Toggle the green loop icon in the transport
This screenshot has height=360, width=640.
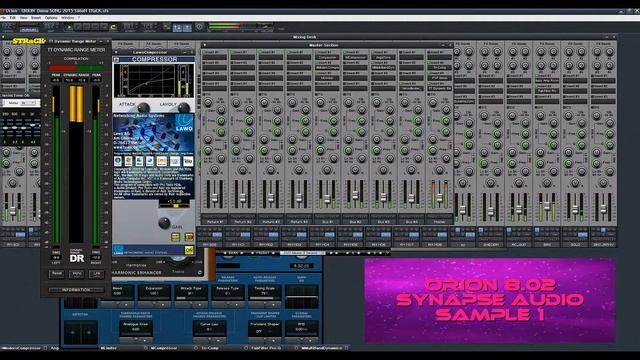pyautogui.click(x=113, y=28)
